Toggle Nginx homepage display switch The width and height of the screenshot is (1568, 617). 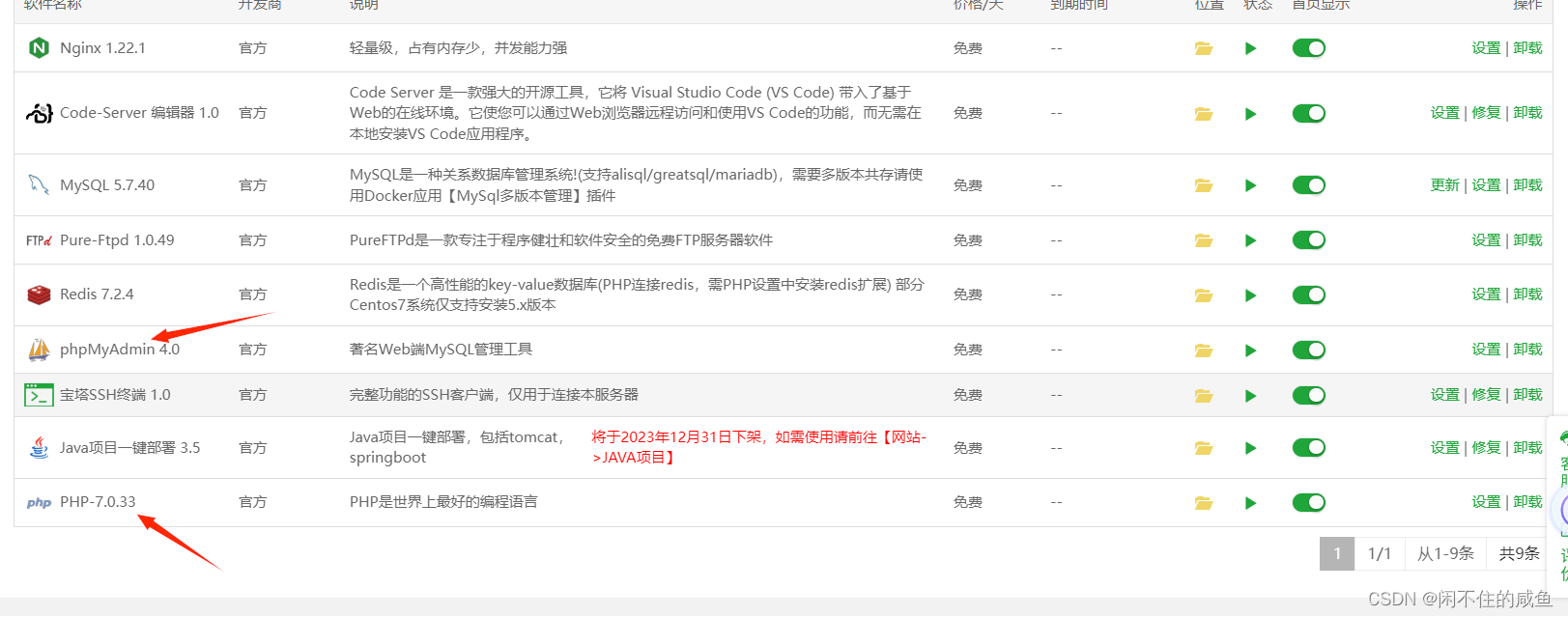(1309, 48)
